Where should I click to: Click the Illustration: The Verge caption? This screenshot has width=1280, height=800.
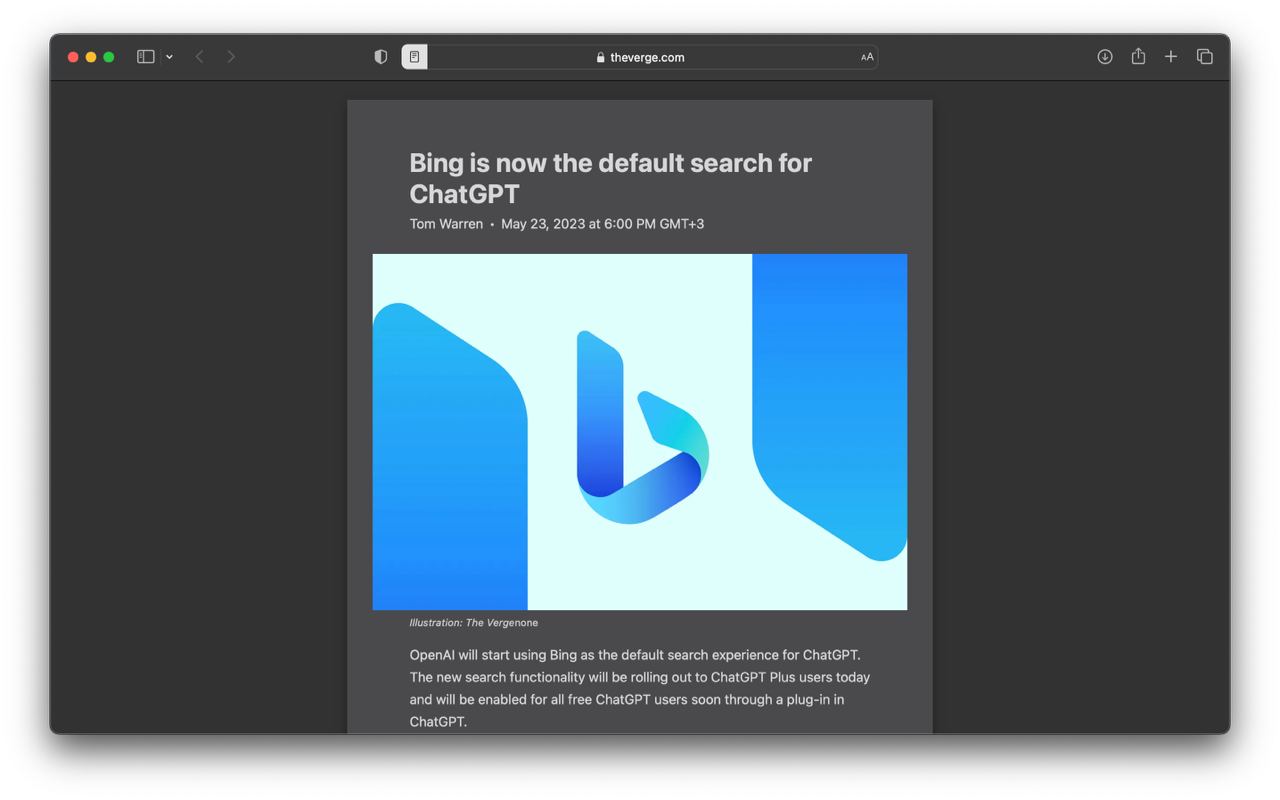pos(474,623)
